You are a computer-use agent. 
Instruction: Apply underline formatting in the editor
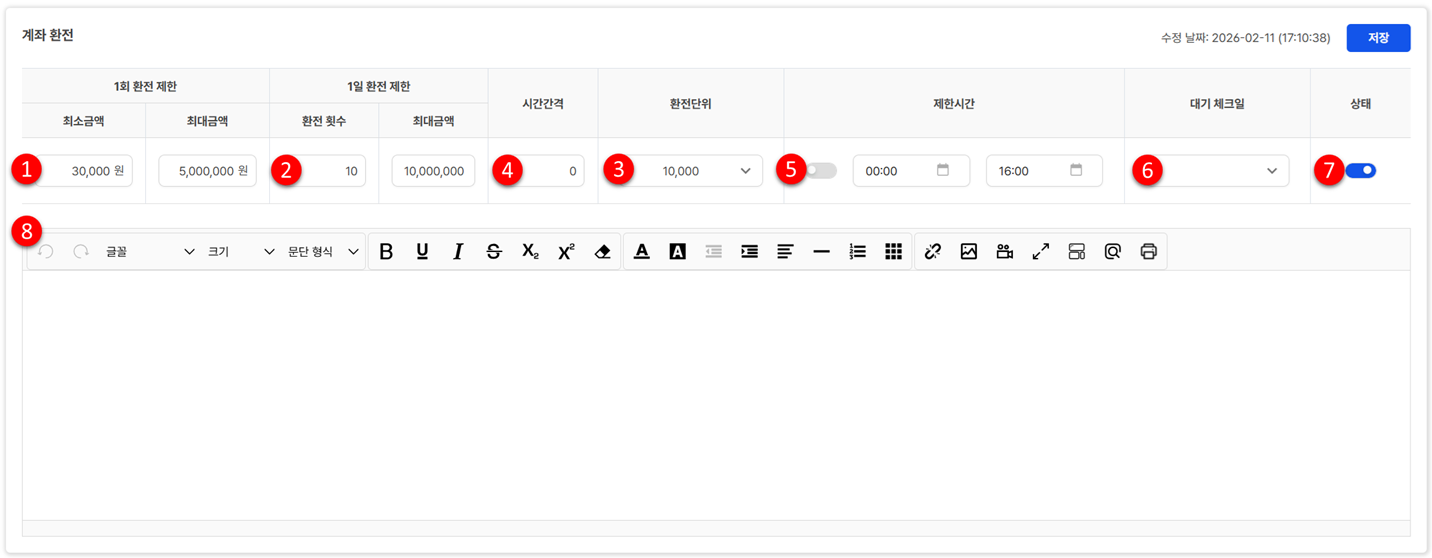(x=422, y=252)
